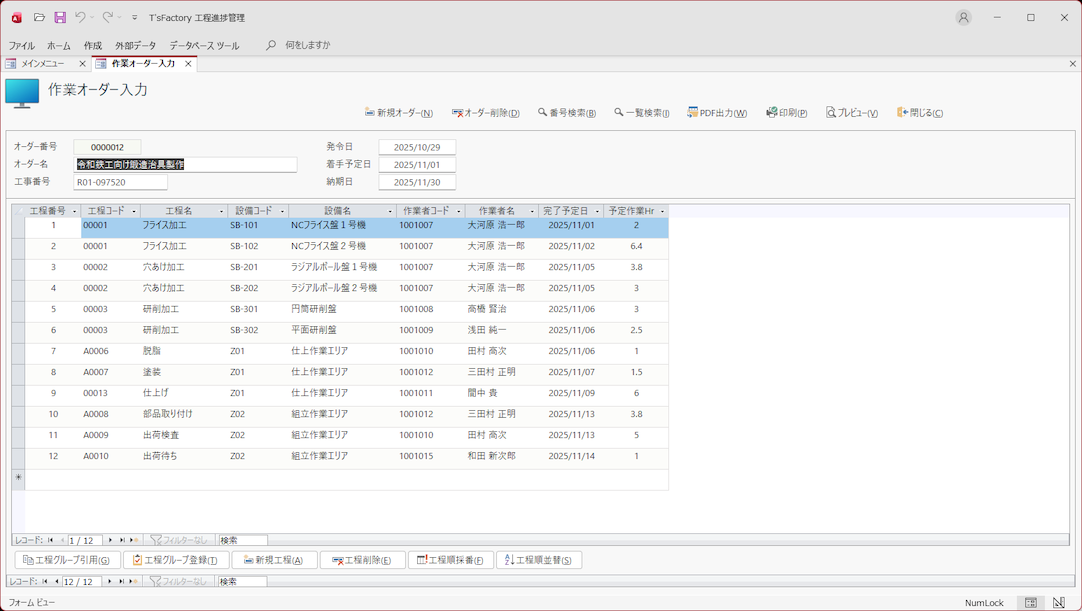Click the PDF出力(W) export button
The height and width of the screenshot is (611, 1082).
click(717, 113)
